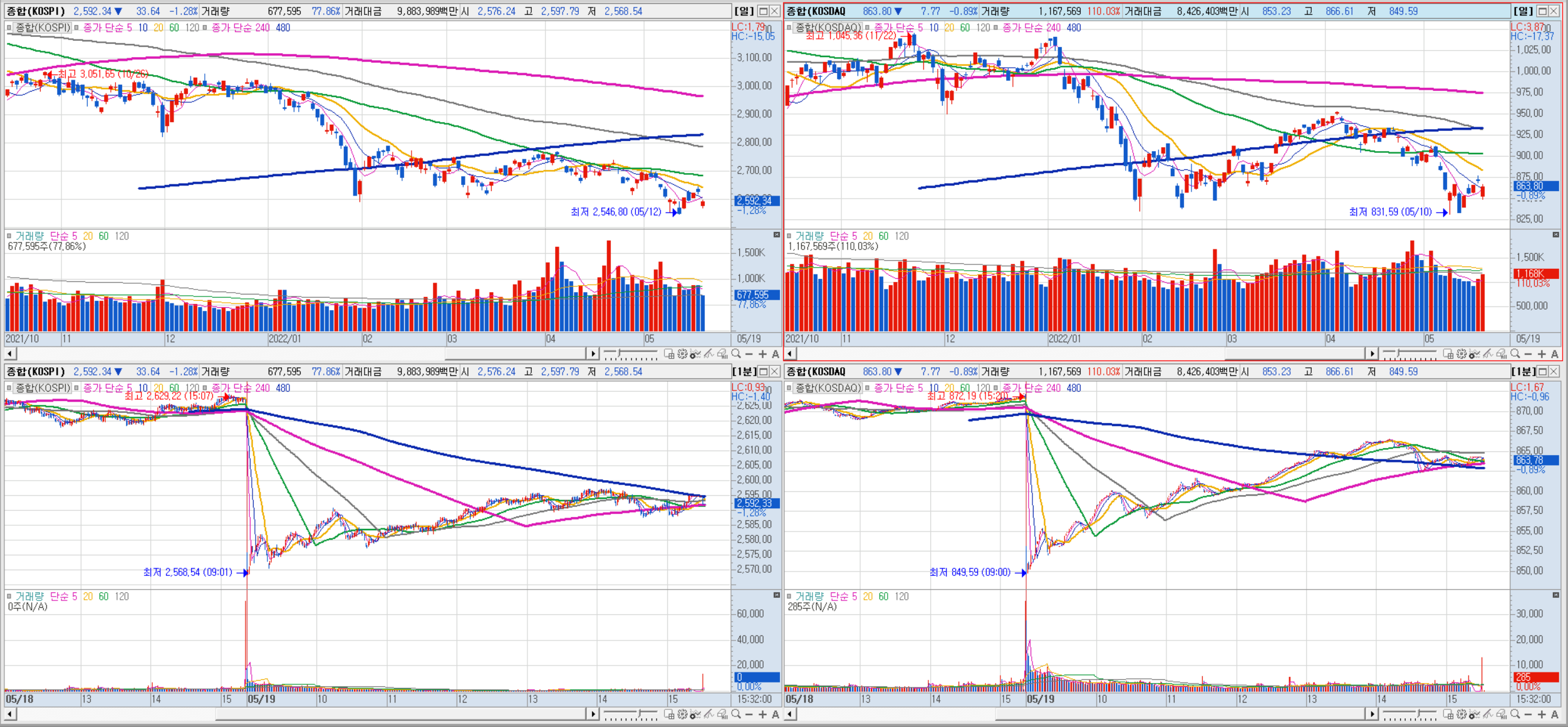Toggle the 거래량 volume square in KOSDAQ 1-minute chart
This screenshot has width=1568, height=727.
tap(789, 597)
